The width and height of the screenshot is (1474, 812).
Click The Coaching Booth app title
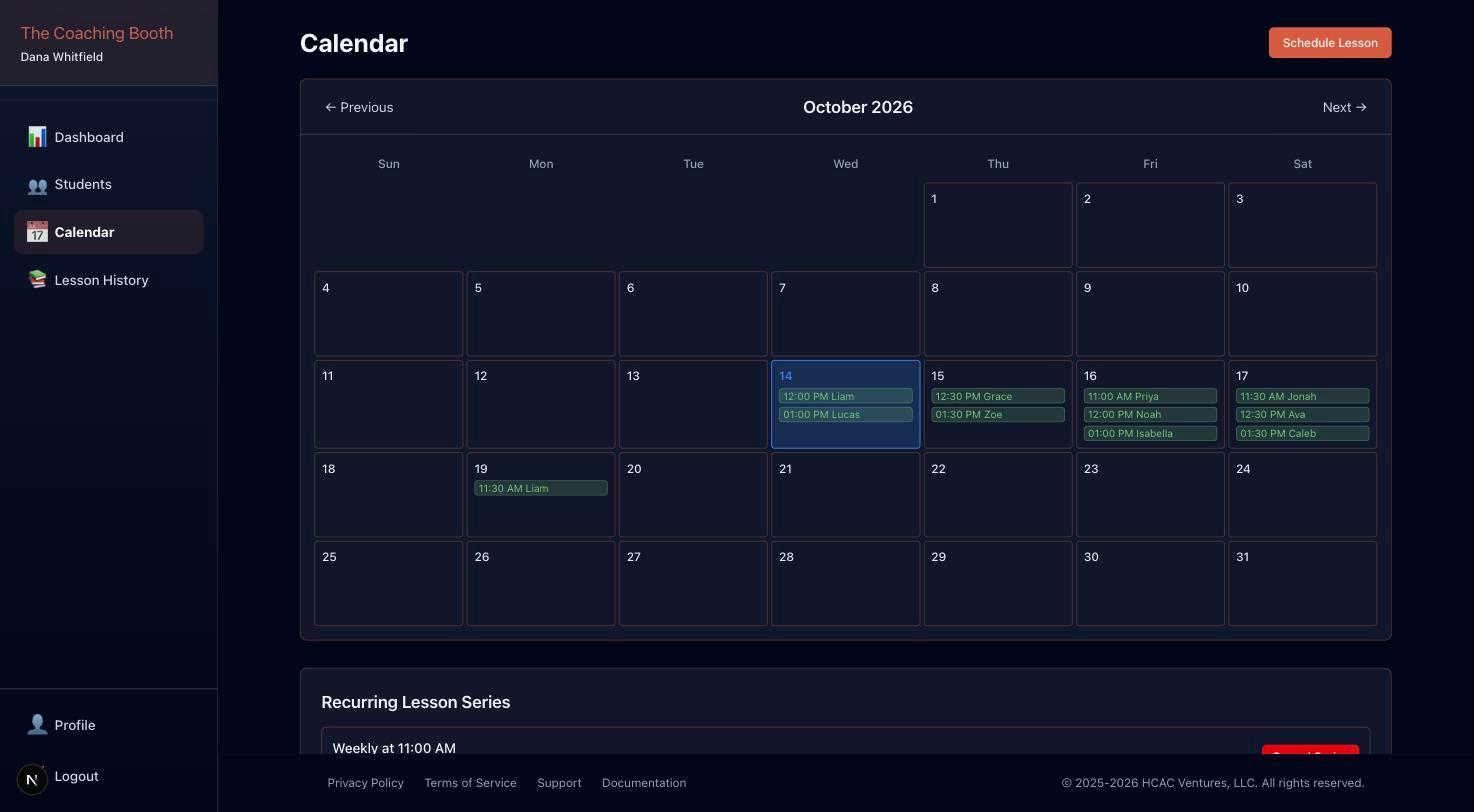[97, 33]
